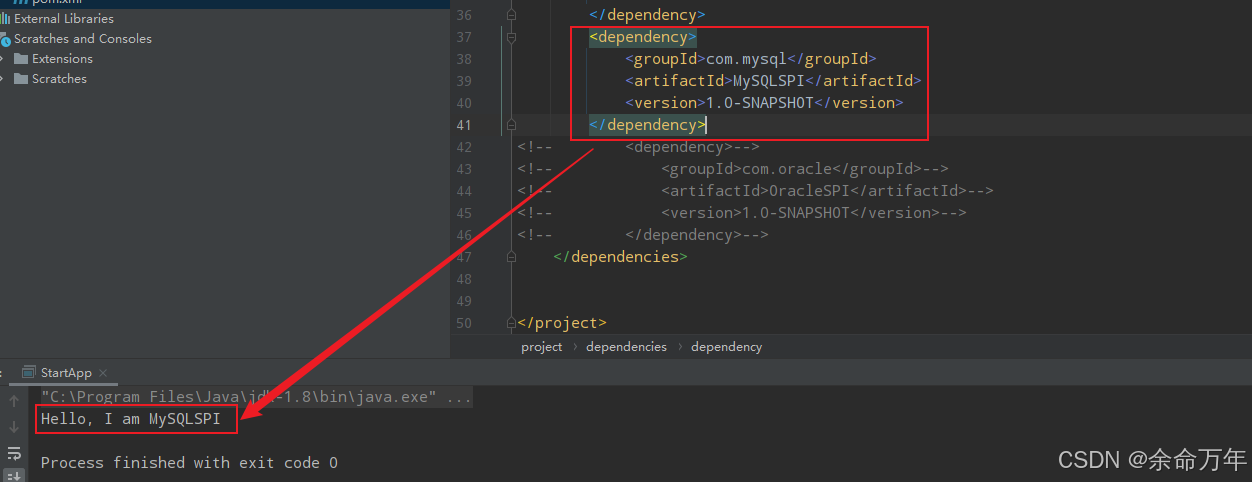Click 'Process finished with exit code 0'

(x=189, y=463)
